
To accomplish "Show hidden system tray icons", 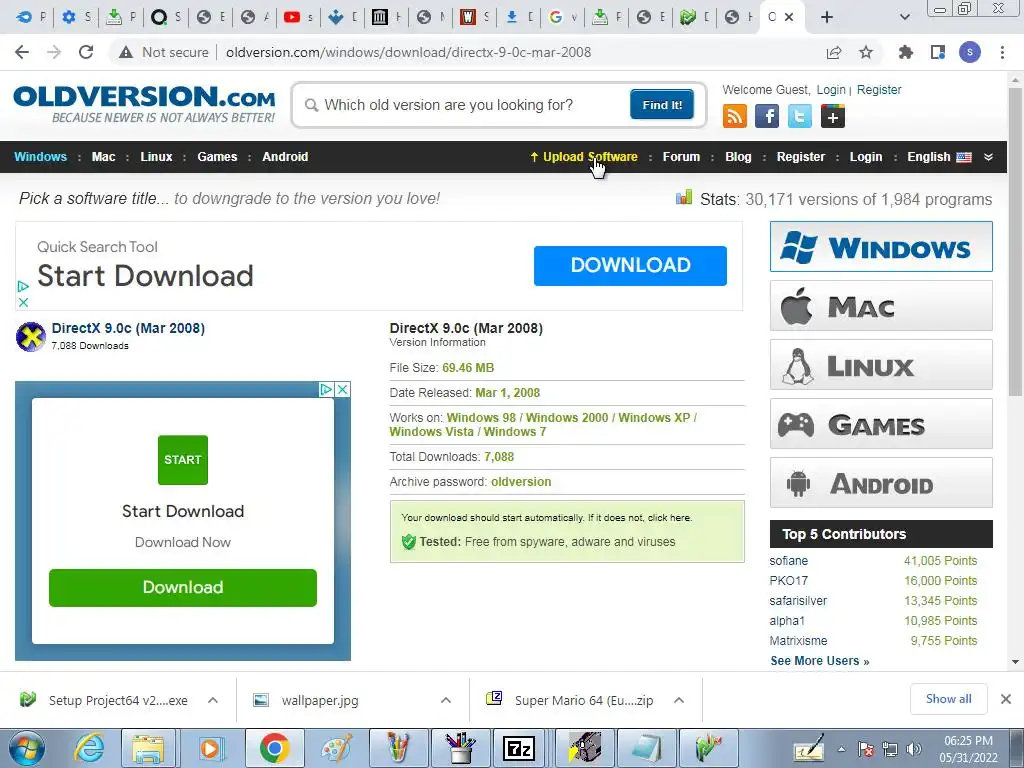I will point(842,749).
